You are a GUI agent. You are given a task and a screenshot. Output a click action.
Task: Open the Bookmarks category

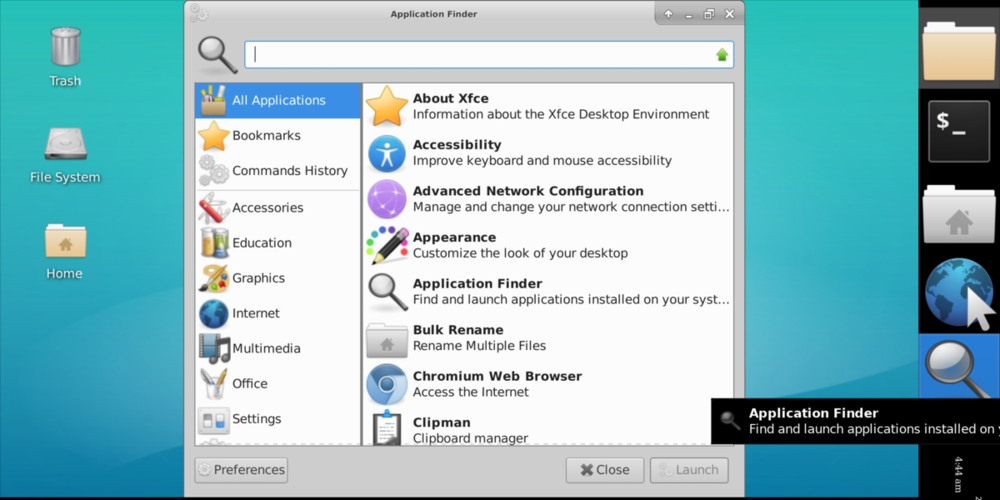point(278,135)
